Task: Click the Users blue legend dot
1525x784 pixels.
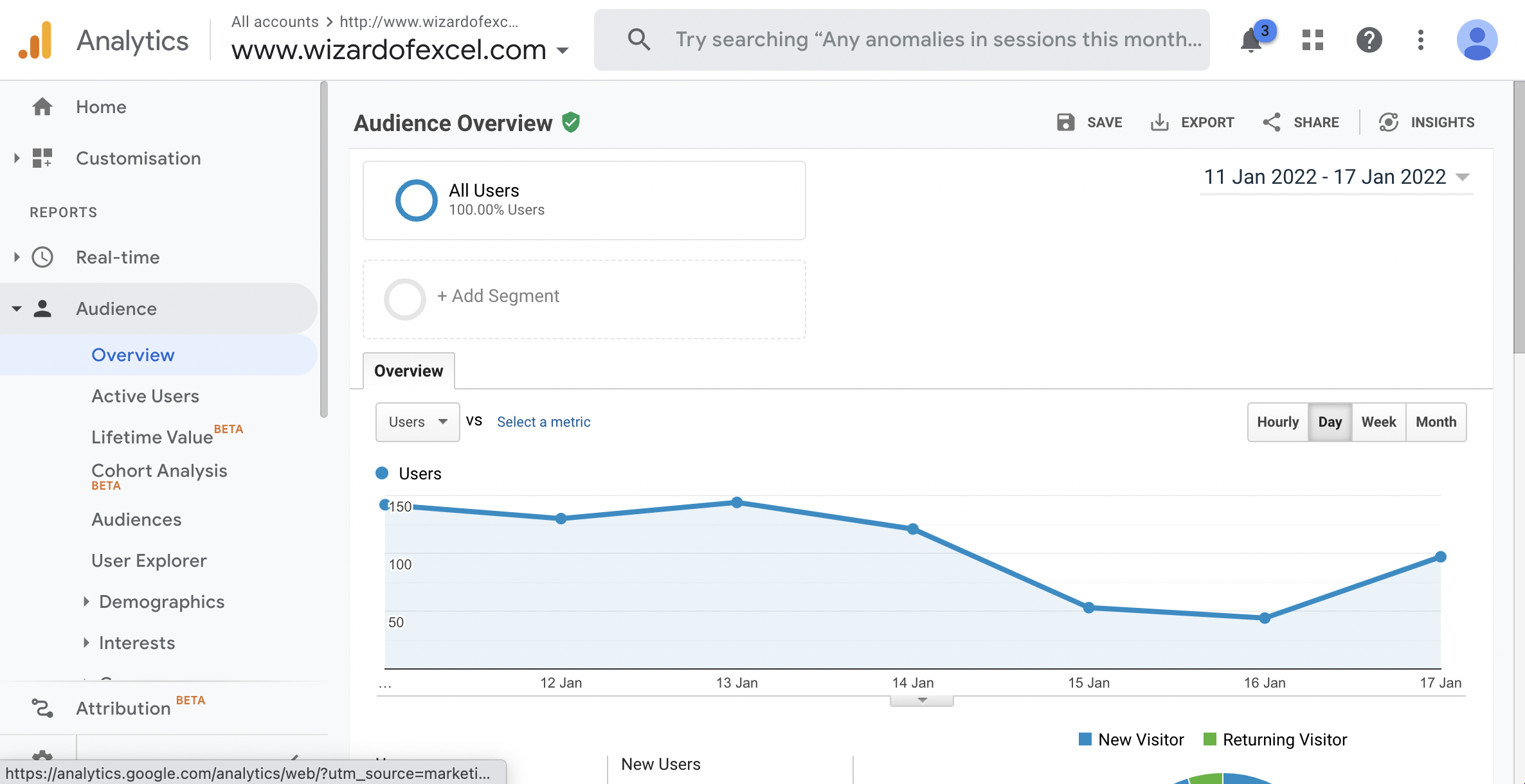Action: 382,473
